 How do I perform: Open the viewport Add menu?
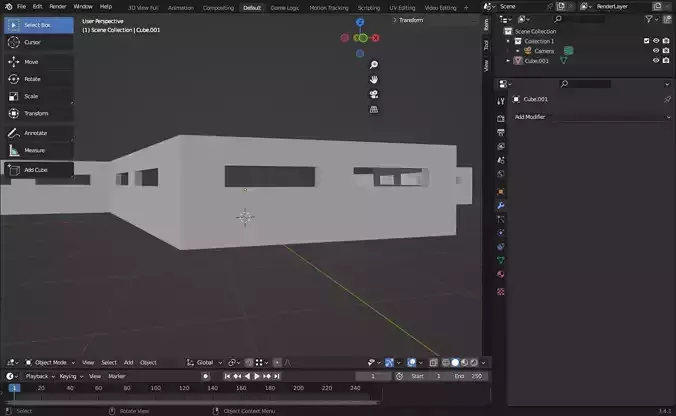pos(128,363)
